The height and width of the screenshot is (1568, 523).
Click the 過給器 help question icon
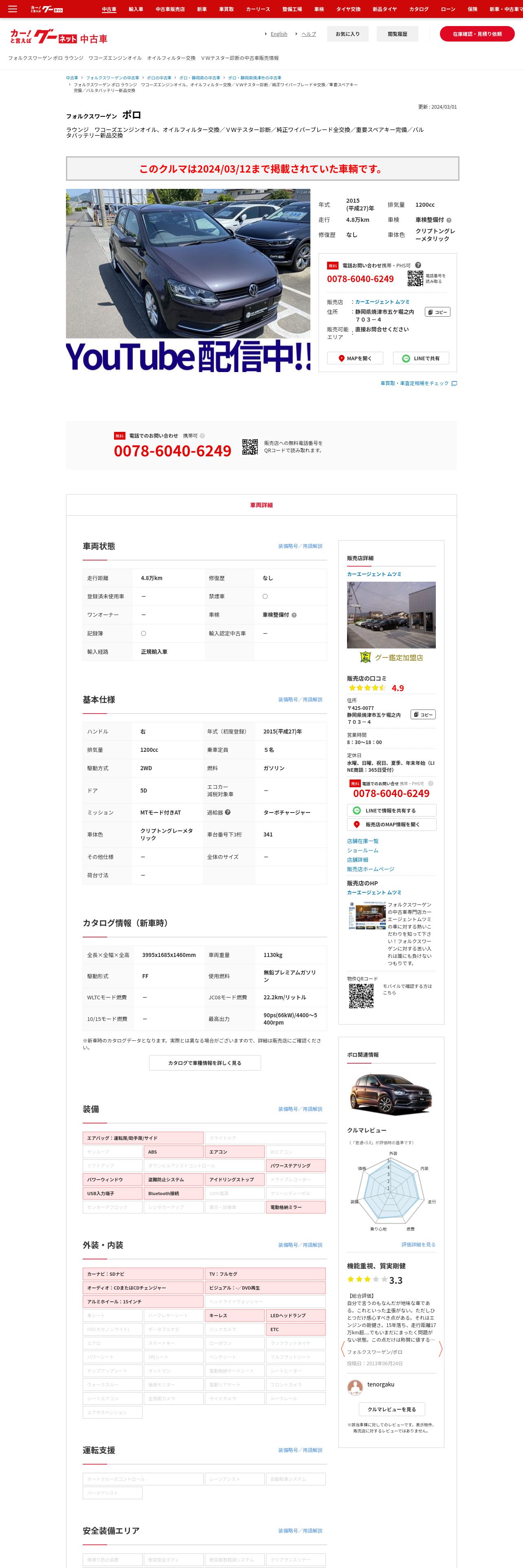point(228,812)
